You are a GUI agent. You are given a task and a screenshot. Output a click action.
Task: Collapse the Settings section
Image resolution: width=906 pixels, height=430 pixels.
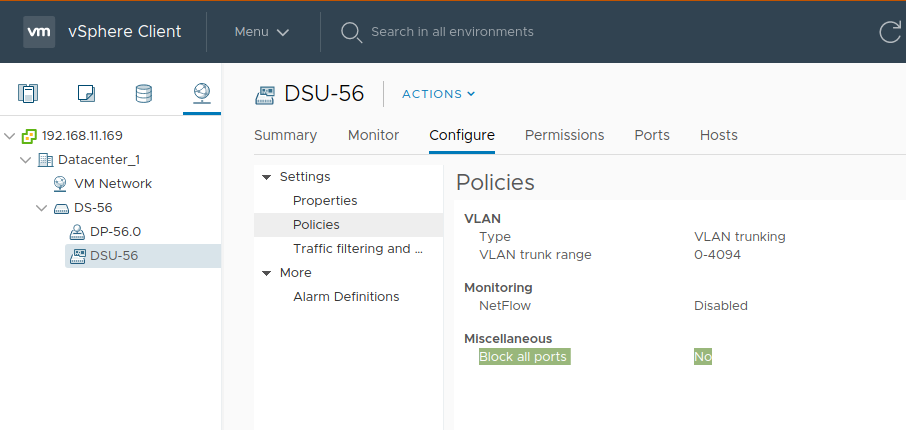266,177
